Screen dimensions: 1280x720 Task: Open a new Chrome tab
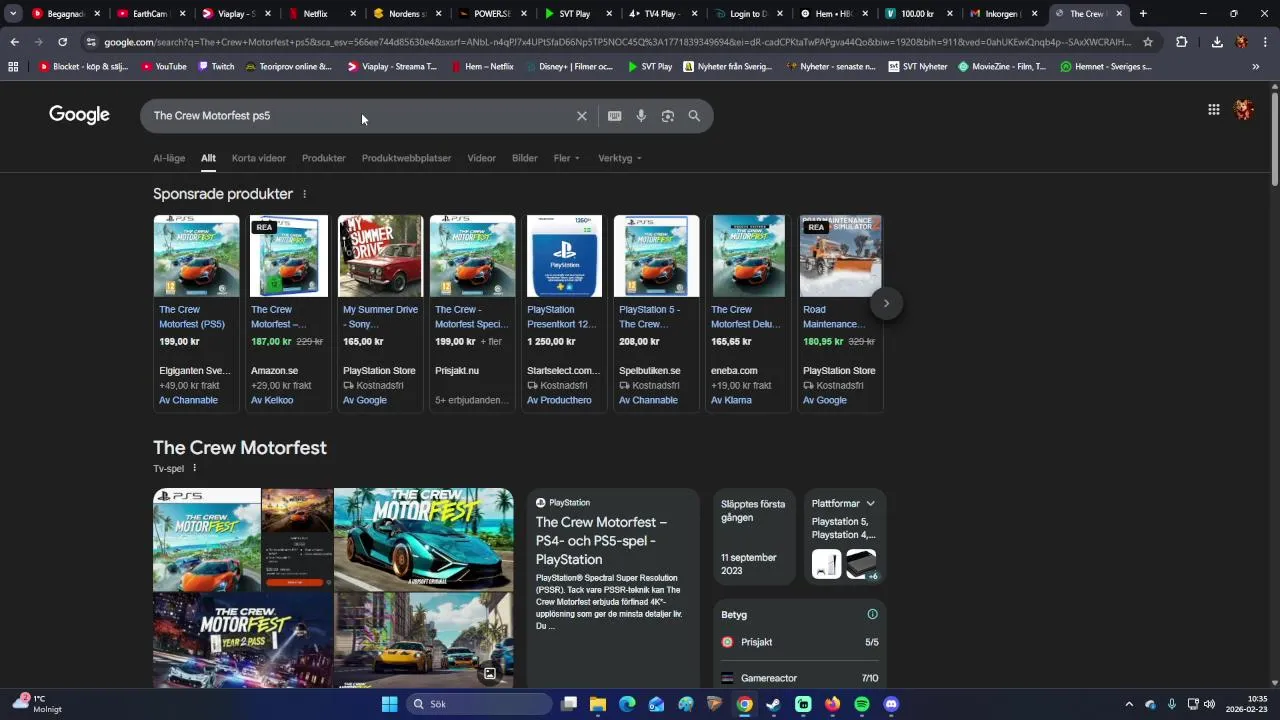pyautogui.click(x=1143, y=14)
